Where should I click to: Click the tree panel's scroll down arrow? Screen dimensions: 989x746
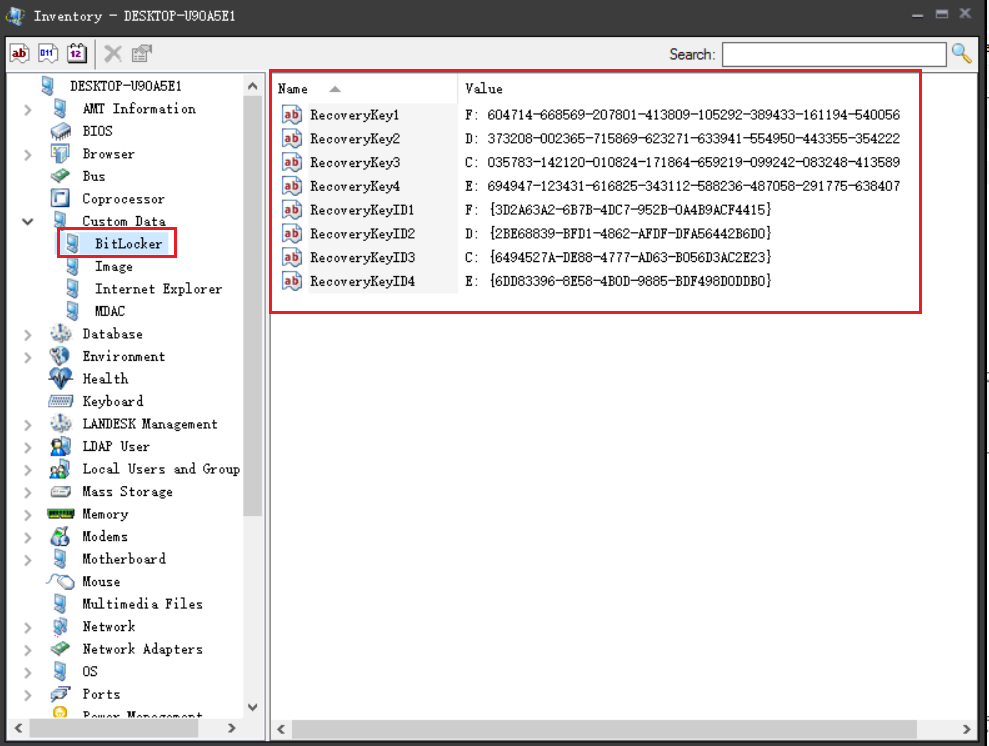click(252, 707)
